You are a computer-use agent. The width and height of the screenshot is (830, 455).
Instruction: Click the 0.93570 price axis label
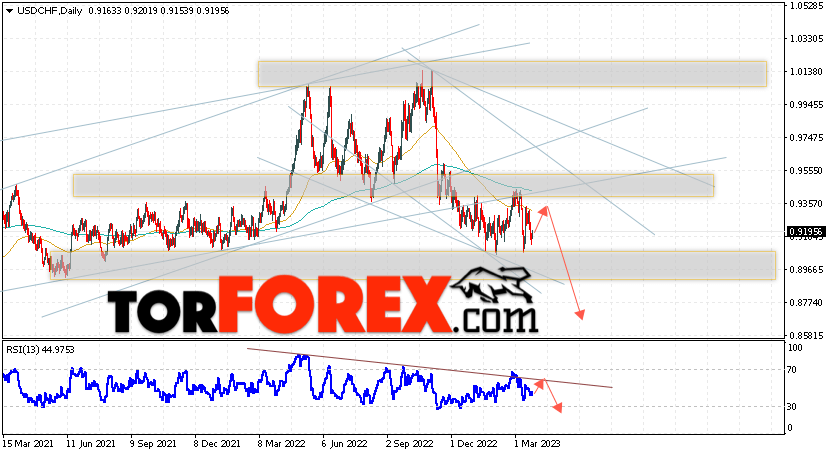click(x=807, y=204)
